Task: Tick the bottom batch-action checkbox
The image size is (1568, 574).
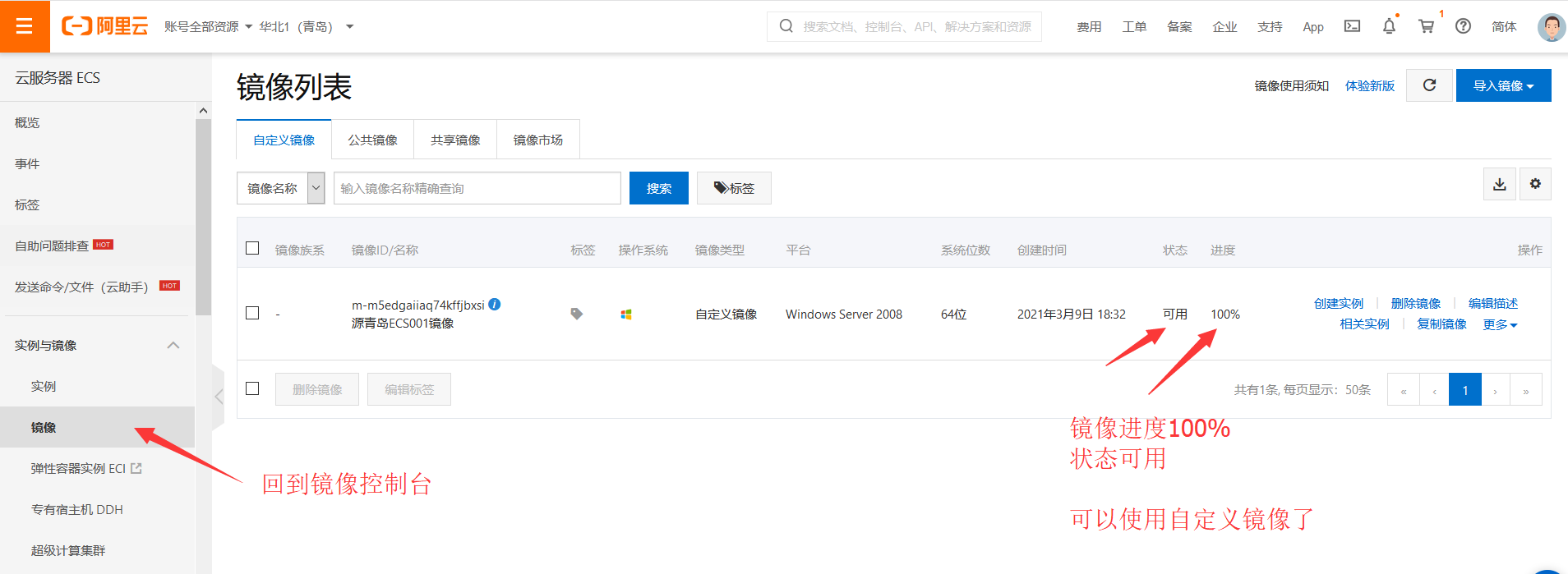Action: [x=252, y=388]
